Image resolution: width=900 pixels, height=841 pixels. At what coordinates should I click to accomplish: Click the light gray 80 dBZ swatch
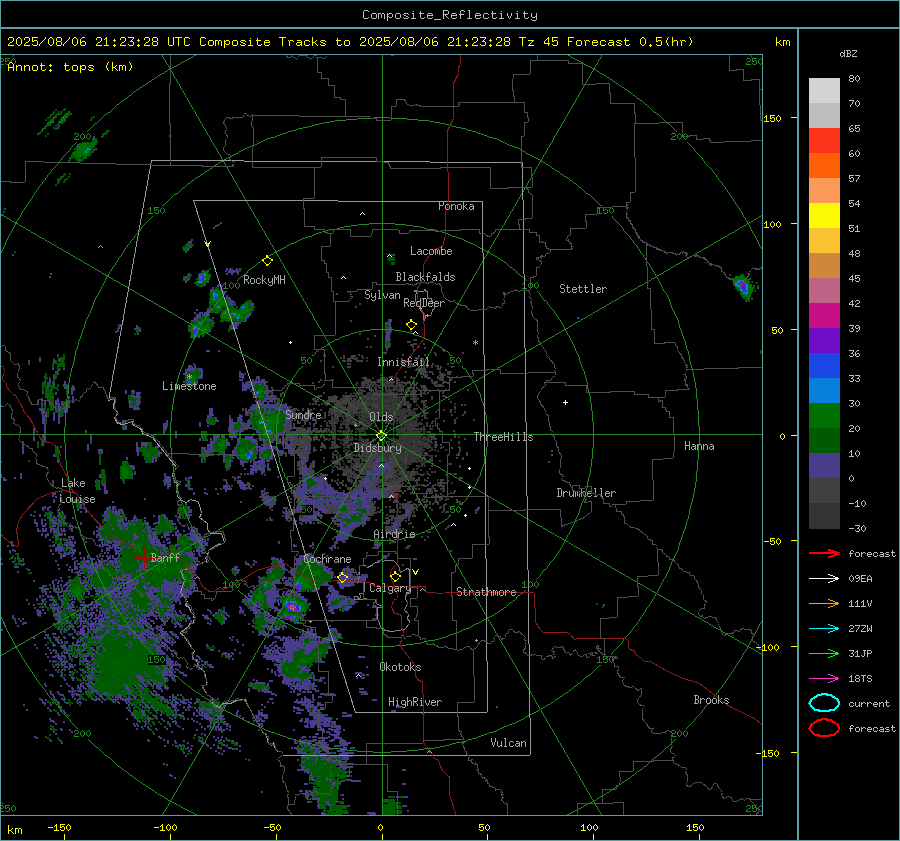[824, 91]
